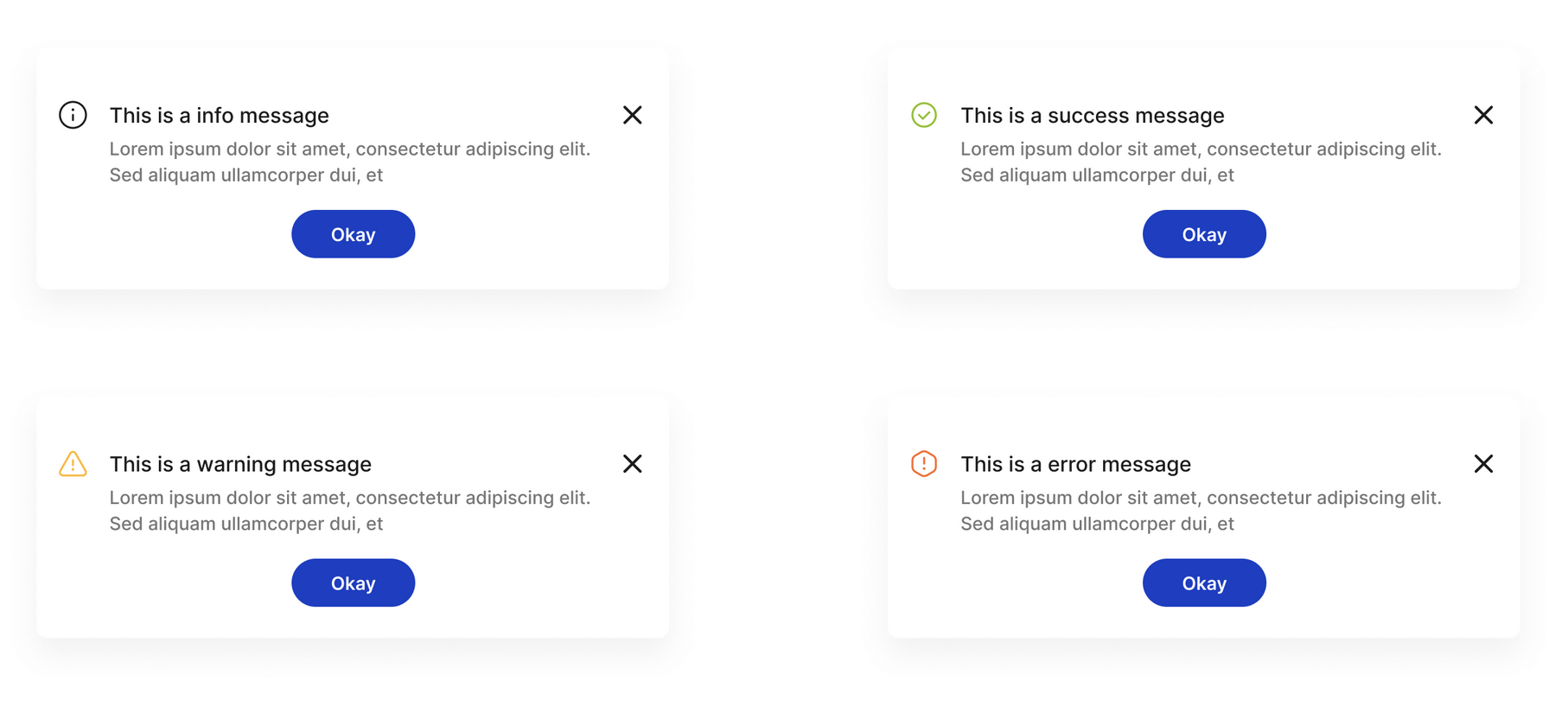Screen dimensions: 1568x719
Task: Select the 'This is a warning message' title
Action: [240, 465]
